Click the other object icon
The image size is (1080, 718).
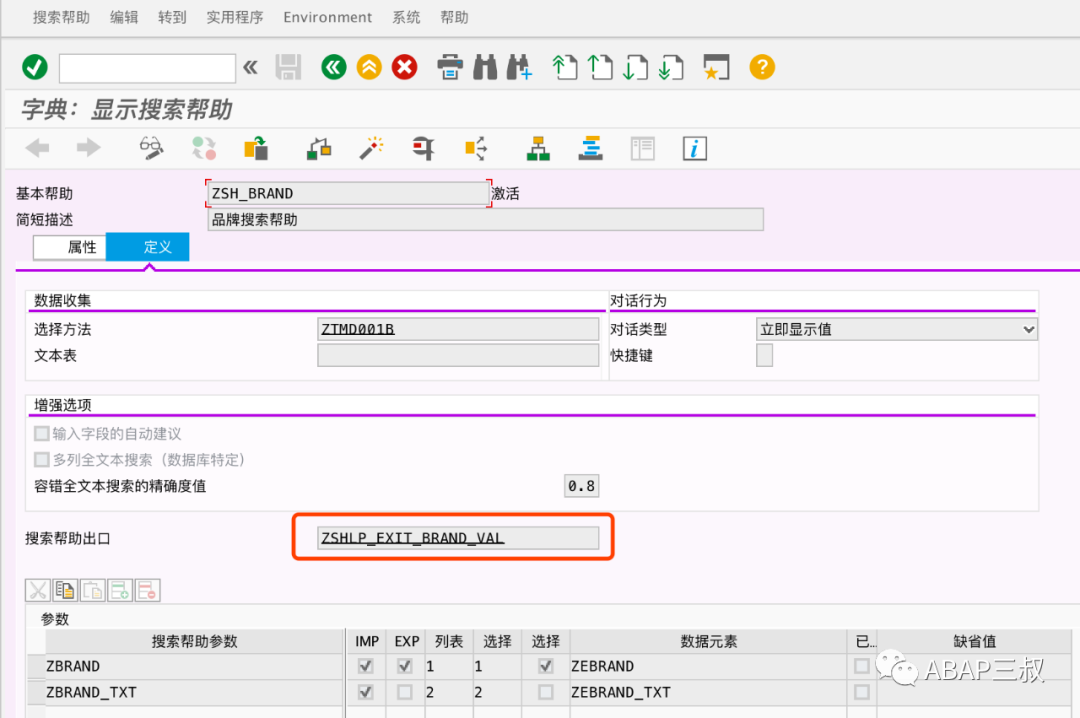pos(256,147)
